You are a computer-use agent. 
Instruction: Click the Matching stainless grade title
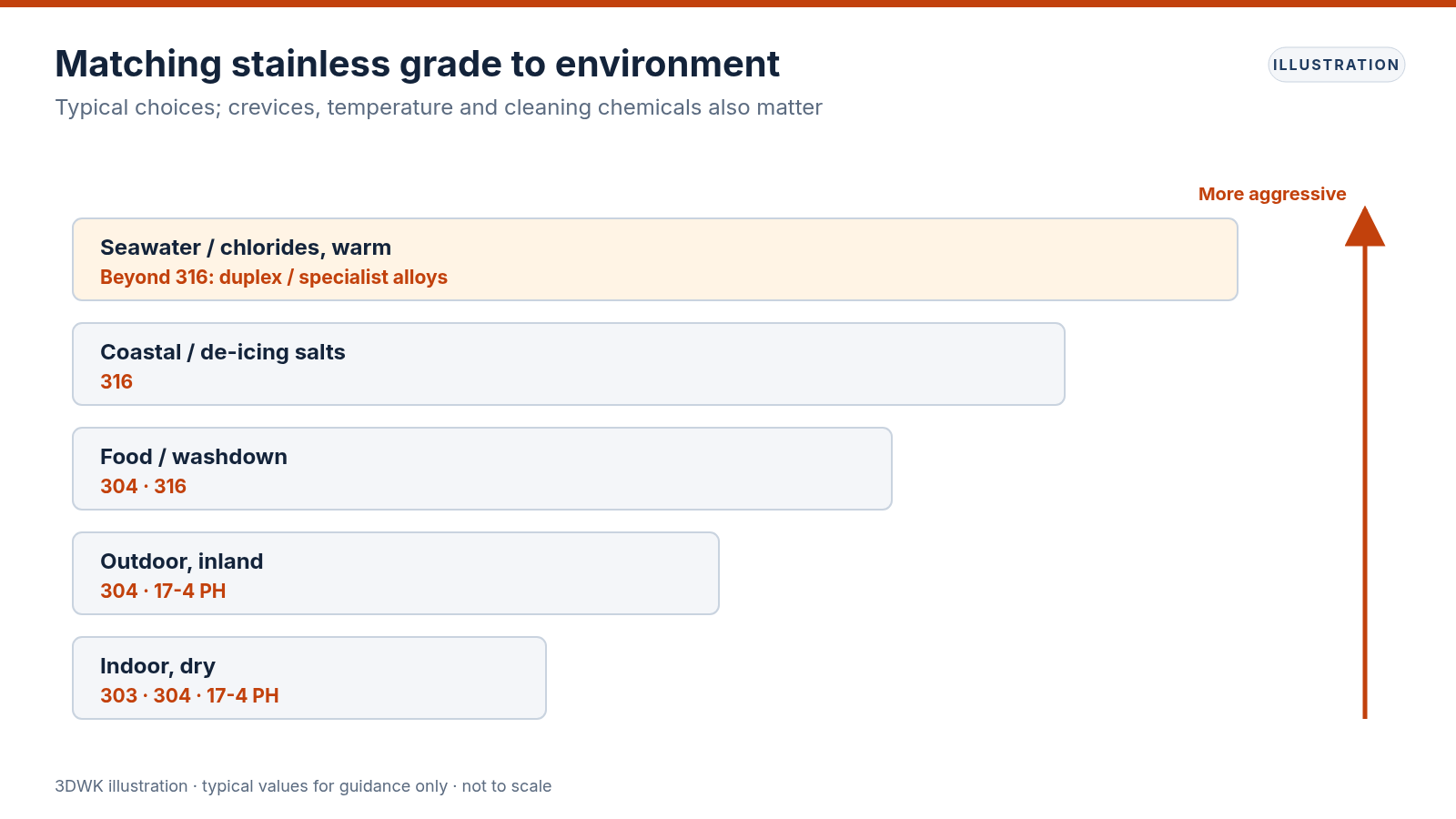pyautogui.click(x=417, y=64)
